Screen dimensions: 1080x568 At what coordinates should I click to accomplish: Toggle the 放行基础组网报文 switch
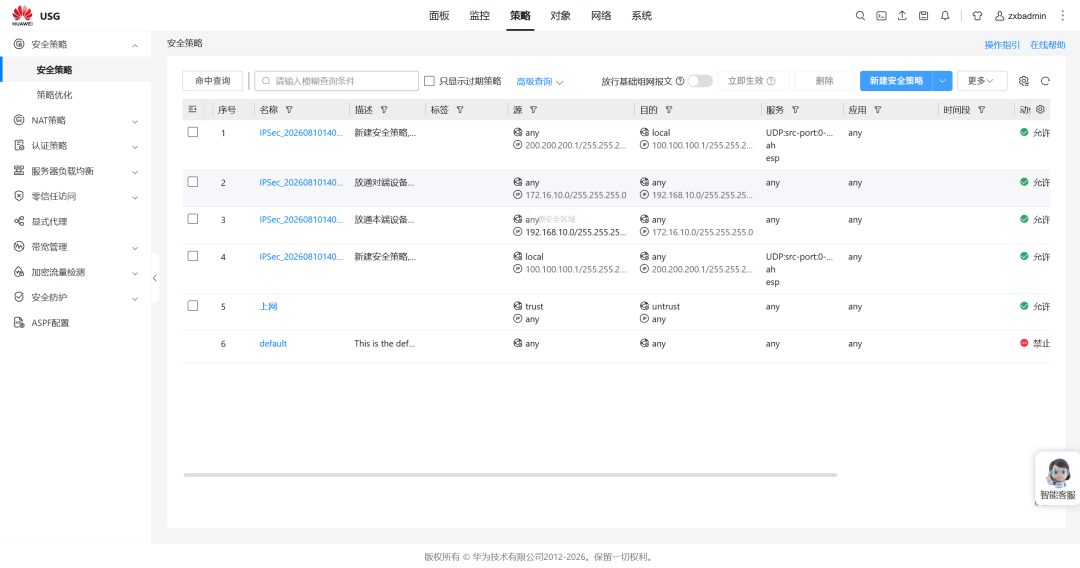[700, 81]
